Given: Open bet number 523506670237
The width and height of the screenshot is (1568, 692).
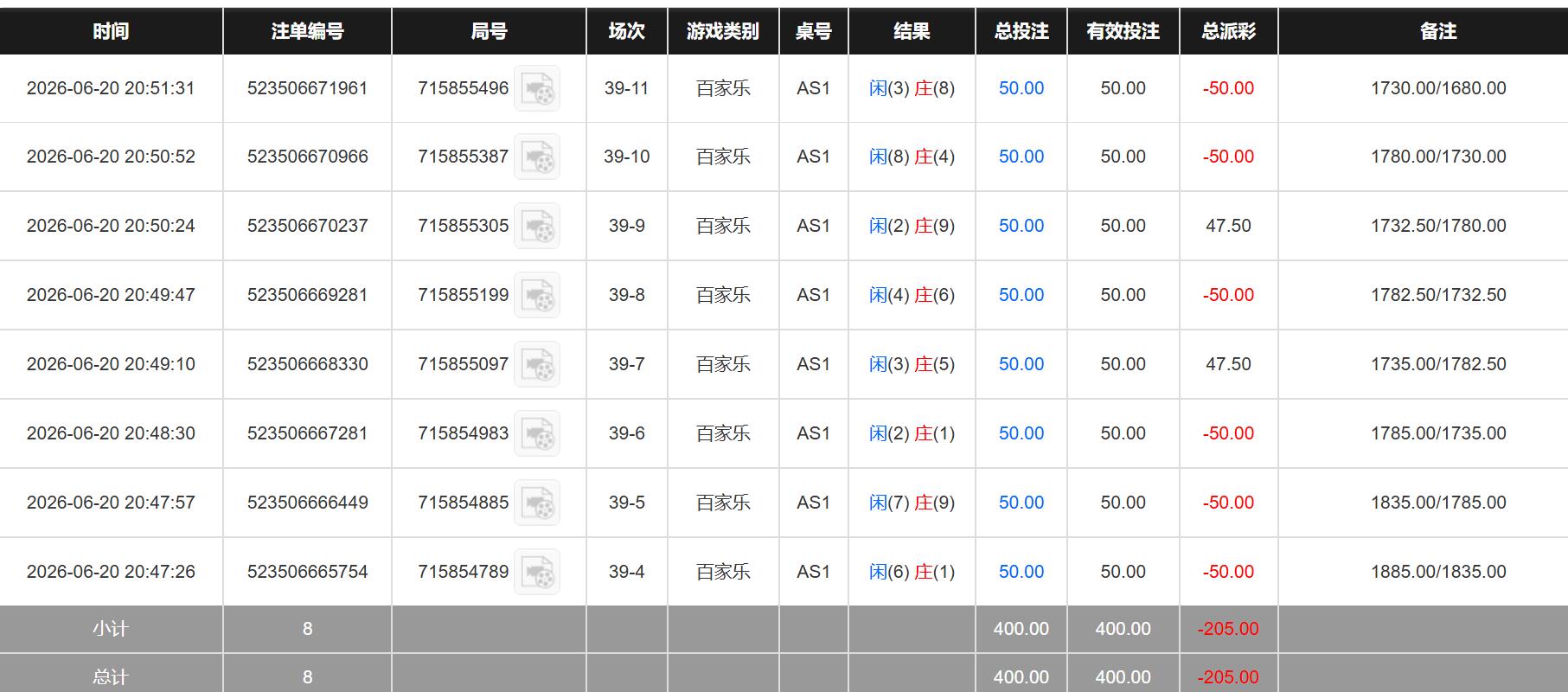Looking at the screenshot, I should coord(307,226).
